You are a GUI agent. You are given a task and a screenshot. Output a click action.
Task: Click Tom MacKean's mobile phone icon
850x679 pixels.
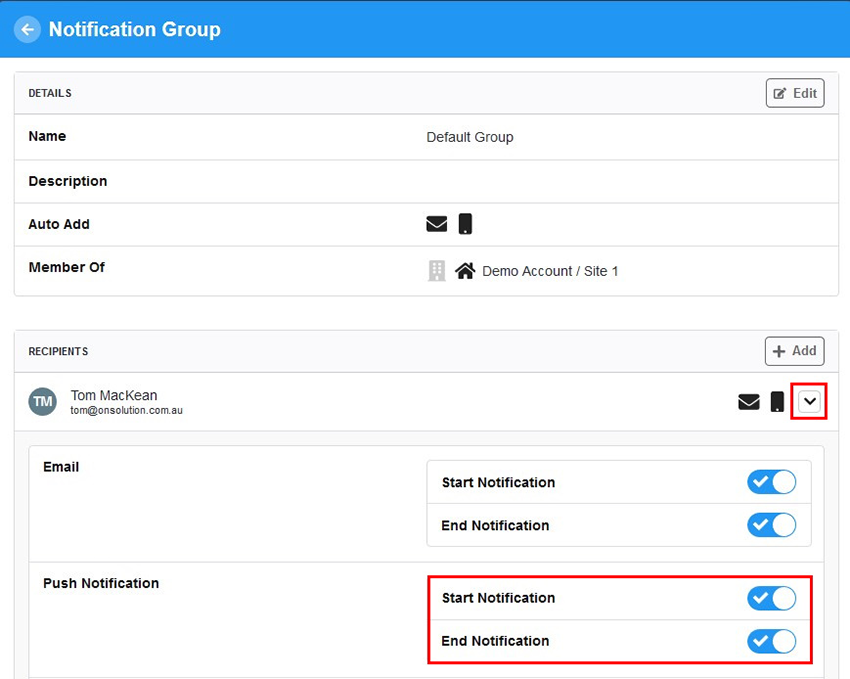pyautogui.click(x=777, y=402)
